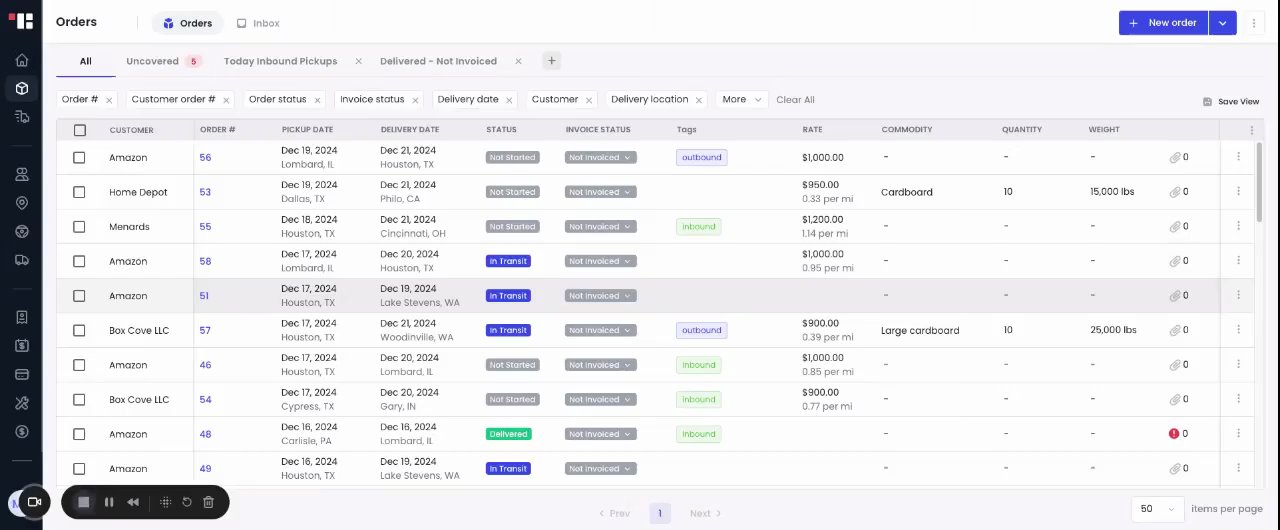The width and height of the screenshot is (1280, 530).
Task: Open the wrench tools icon in sidebar
Action: 22,403
